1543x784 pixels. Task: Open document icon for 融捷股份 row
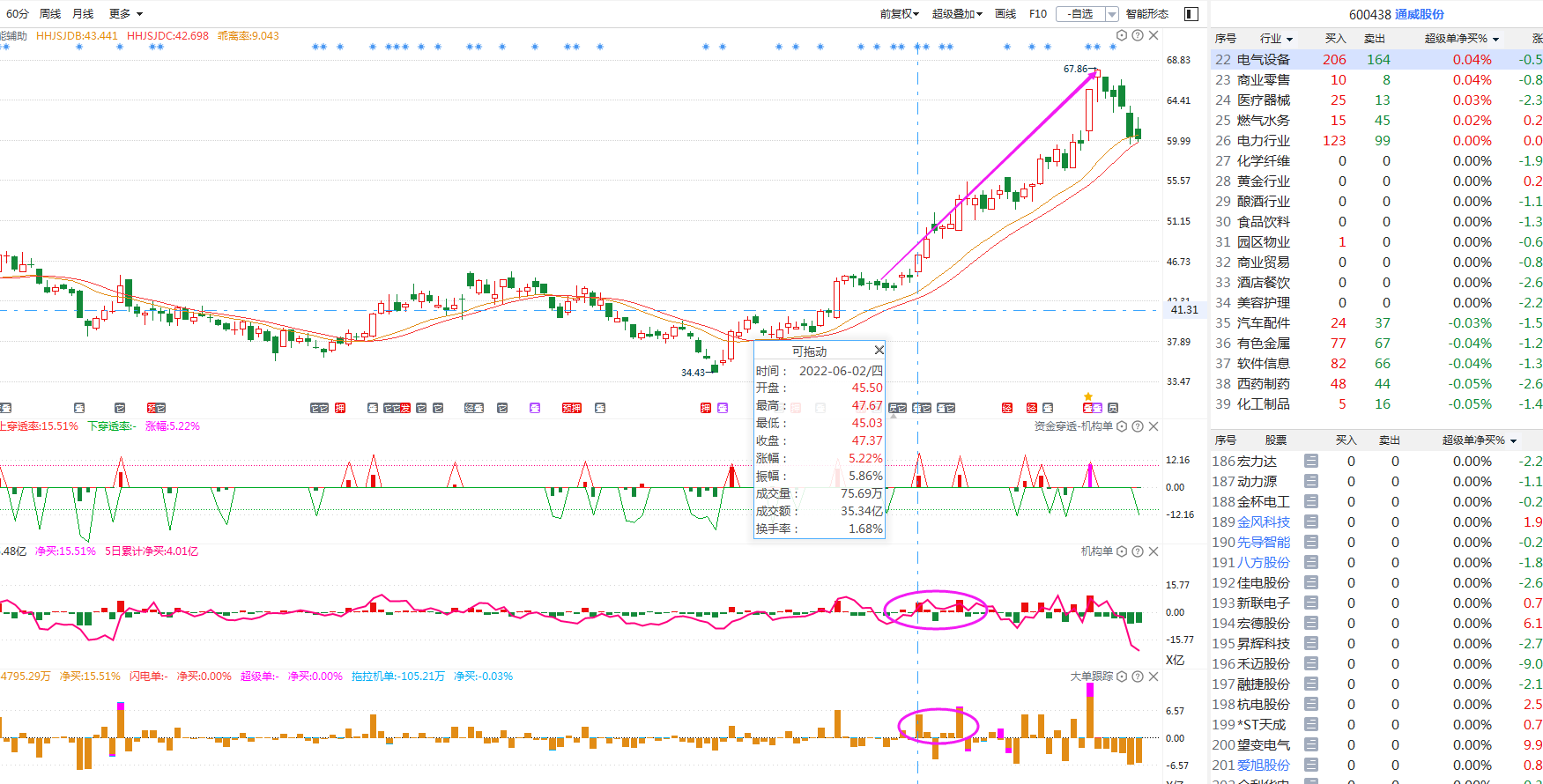coord(1311,684)
